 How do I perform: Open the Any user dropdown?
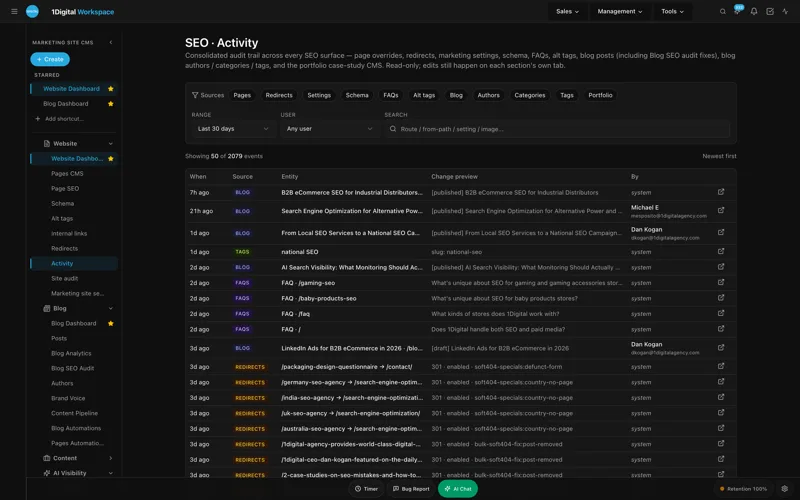pyautogui.click(x=329, y=129)
